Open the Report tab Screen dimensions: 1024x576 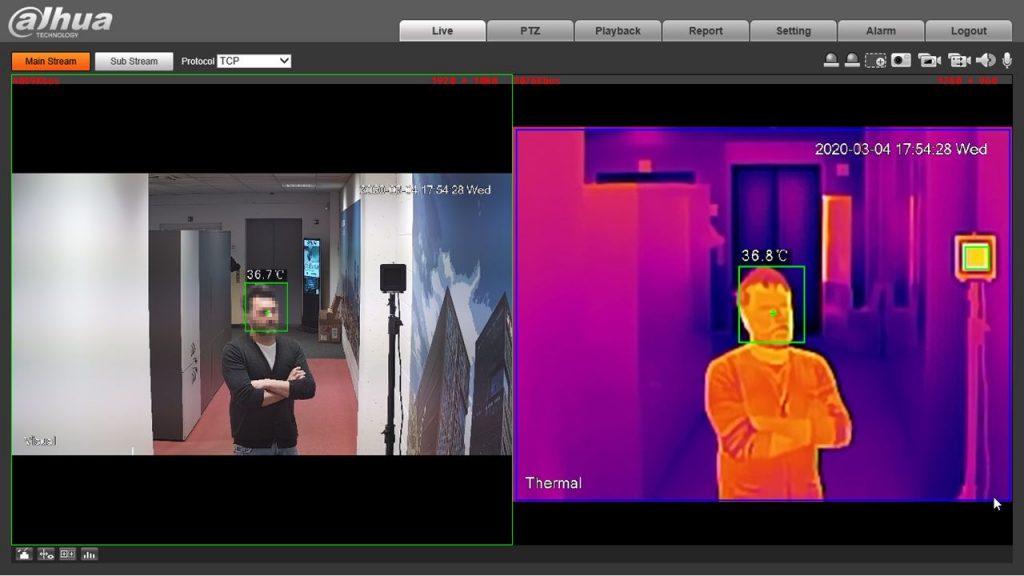(x=705, y=31)
